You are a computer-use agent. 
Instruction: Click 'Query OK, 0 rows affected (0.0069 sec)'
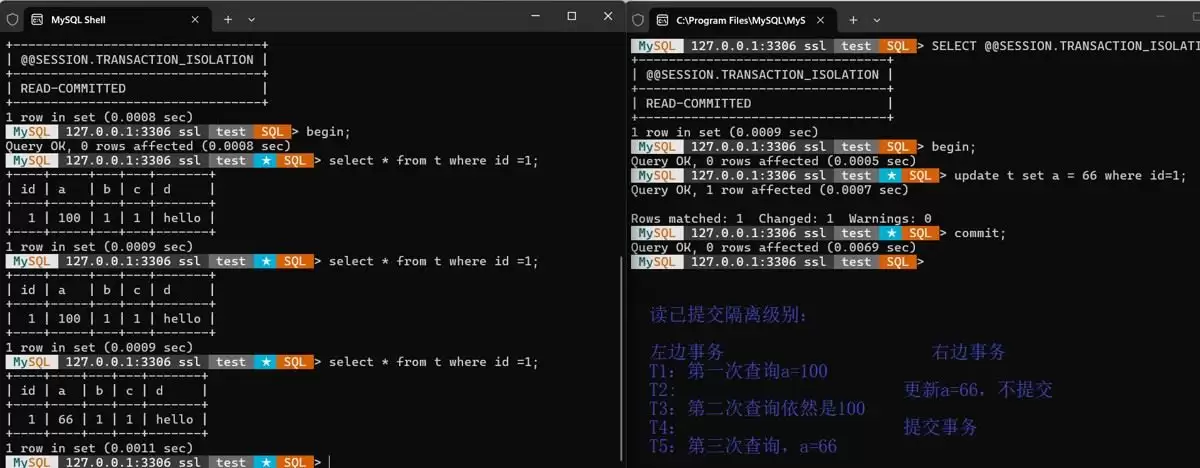pos(773,247)
